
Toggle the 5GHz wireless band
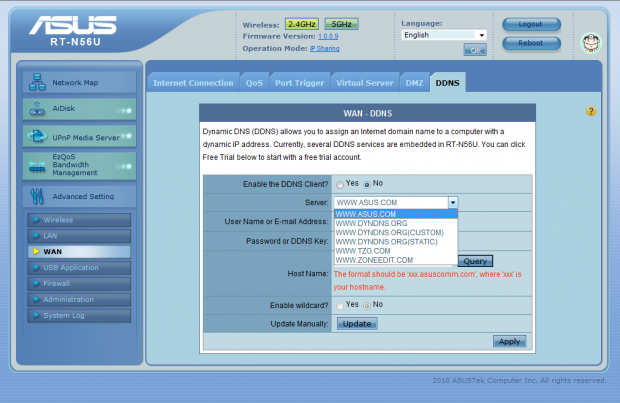pos(341,24)
